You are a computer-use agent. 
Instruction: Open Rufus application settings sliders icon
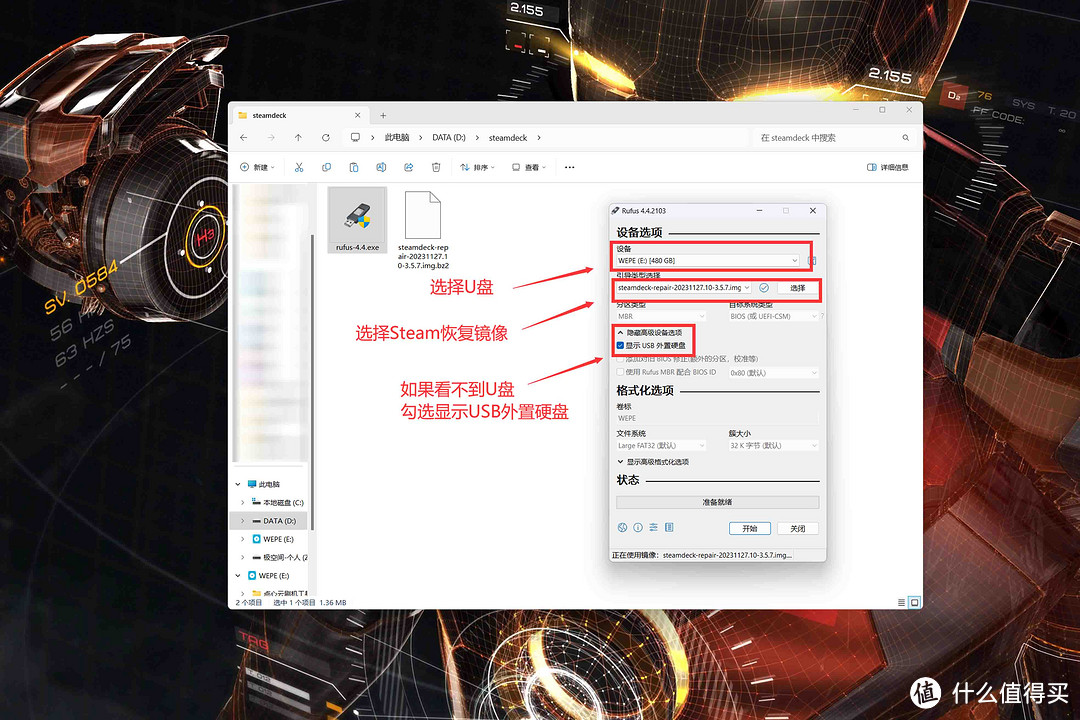point(653,528)
